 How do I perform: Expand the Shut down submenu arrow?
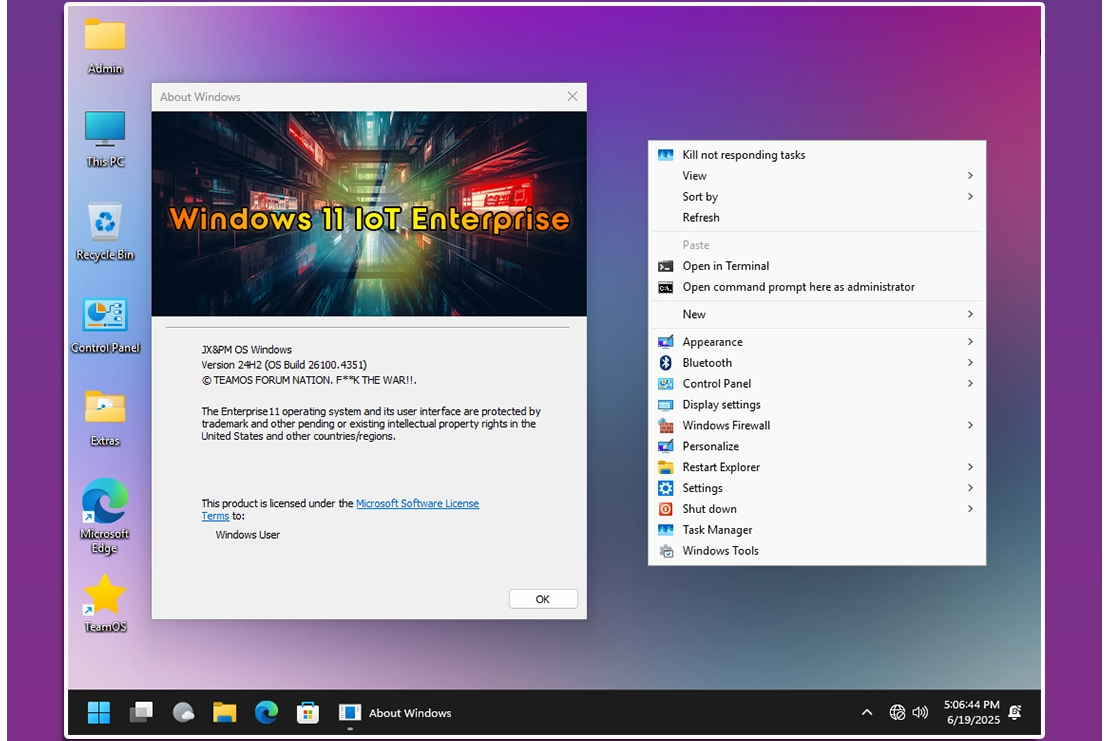point(970,509)
